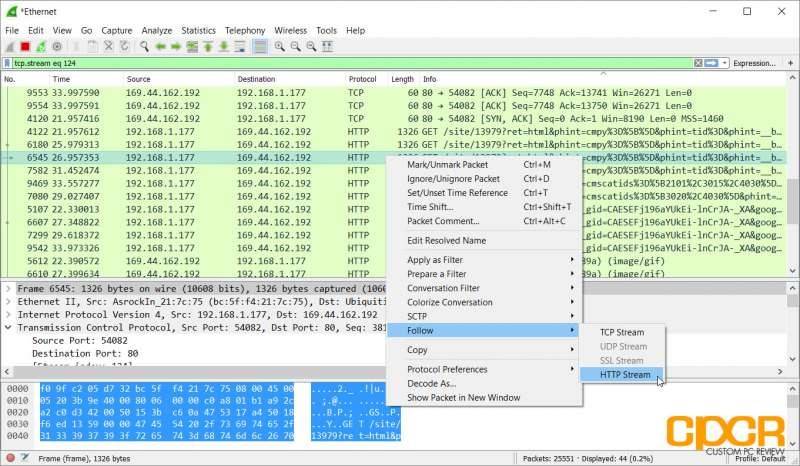Open the Statistics menu
The image size is (800, 466).
[x=198, y=31]
